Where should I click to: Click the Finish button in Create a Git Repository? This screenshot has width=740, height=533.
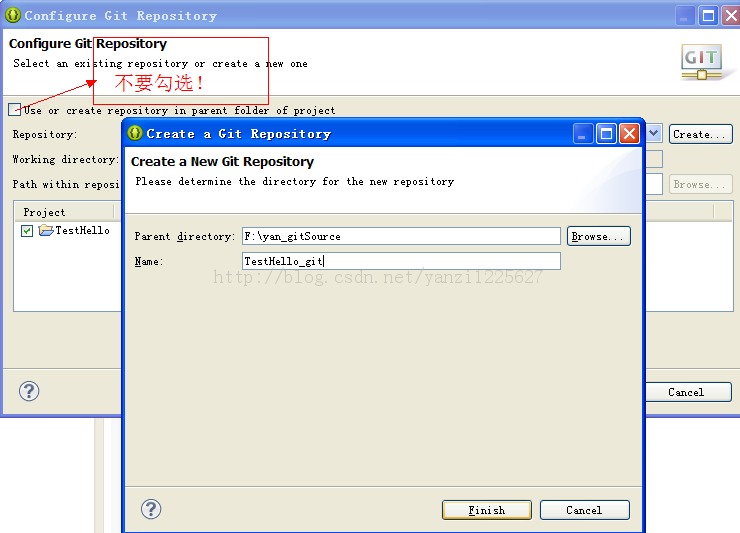[487, 510]
